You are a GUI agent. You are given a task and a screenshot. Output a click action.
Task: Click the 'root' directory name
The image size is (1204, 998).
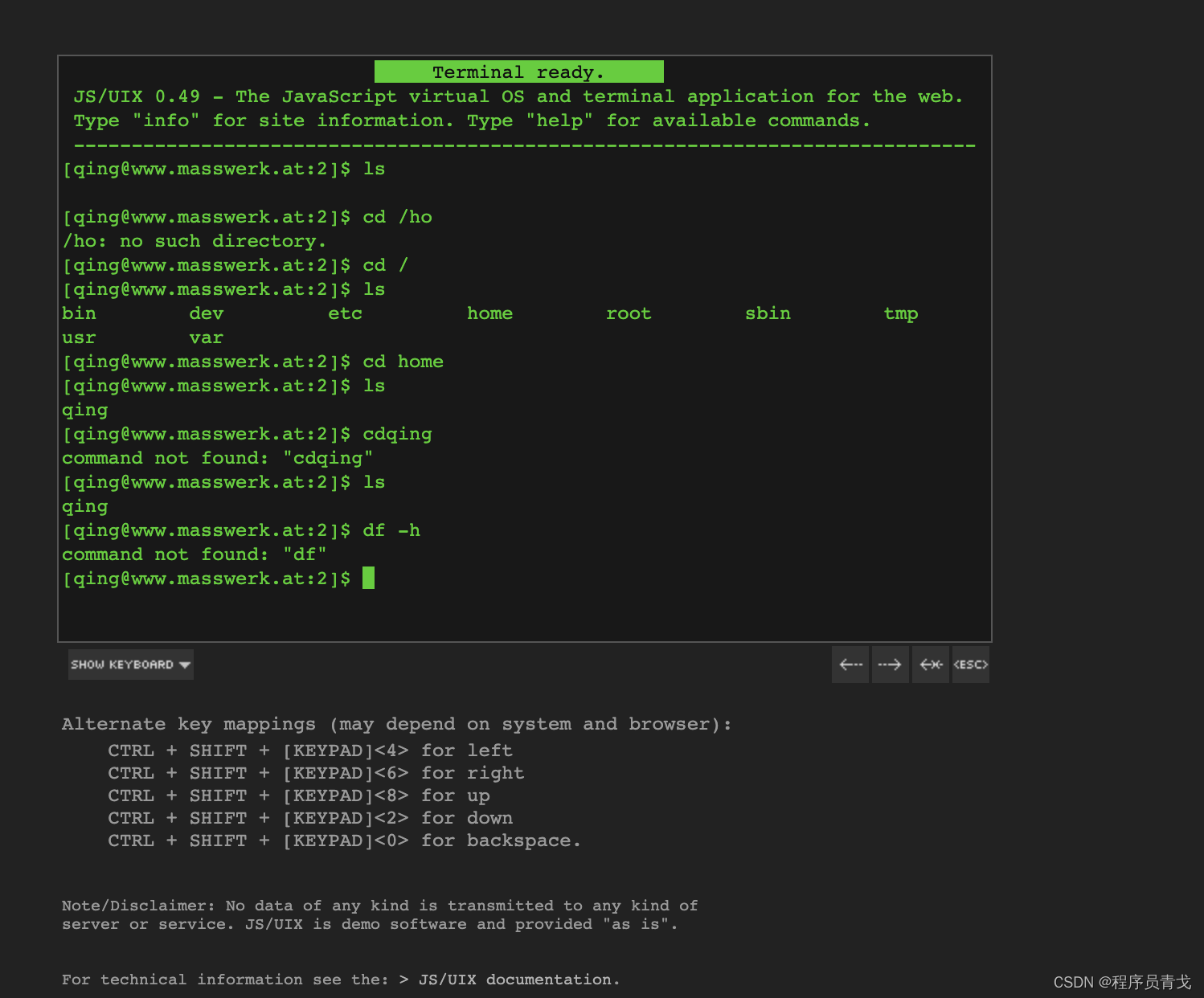[x=629, y=313]
